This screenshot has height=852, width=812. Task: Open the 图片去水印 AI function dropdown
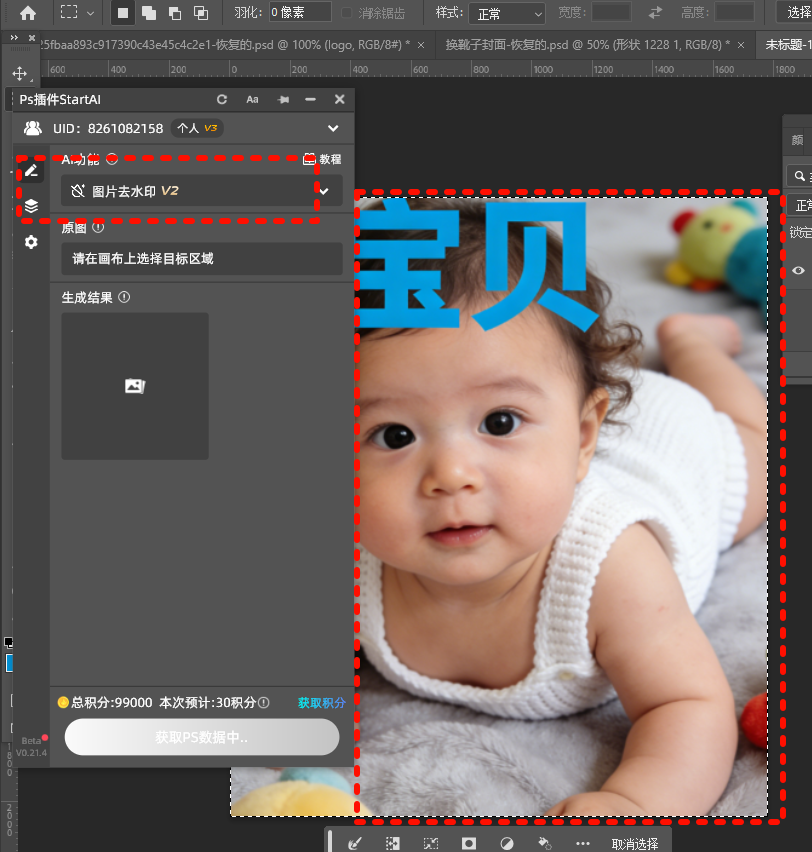click(x=201, y=191)
